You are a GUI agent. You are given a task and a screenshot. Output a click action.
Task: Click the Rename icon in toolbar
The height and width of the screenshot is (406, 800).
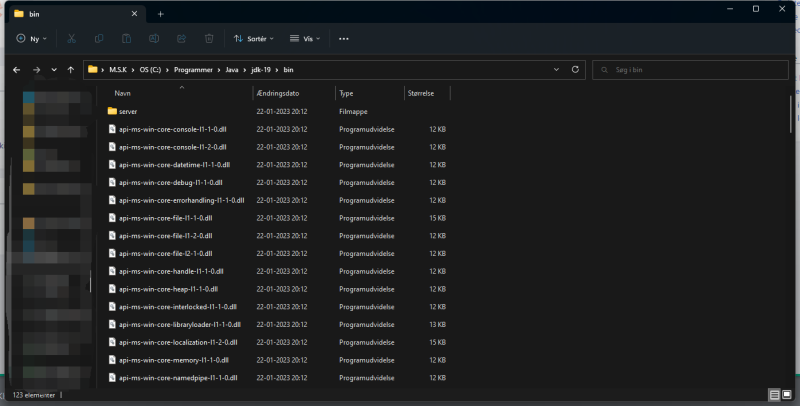click(154, 39)
